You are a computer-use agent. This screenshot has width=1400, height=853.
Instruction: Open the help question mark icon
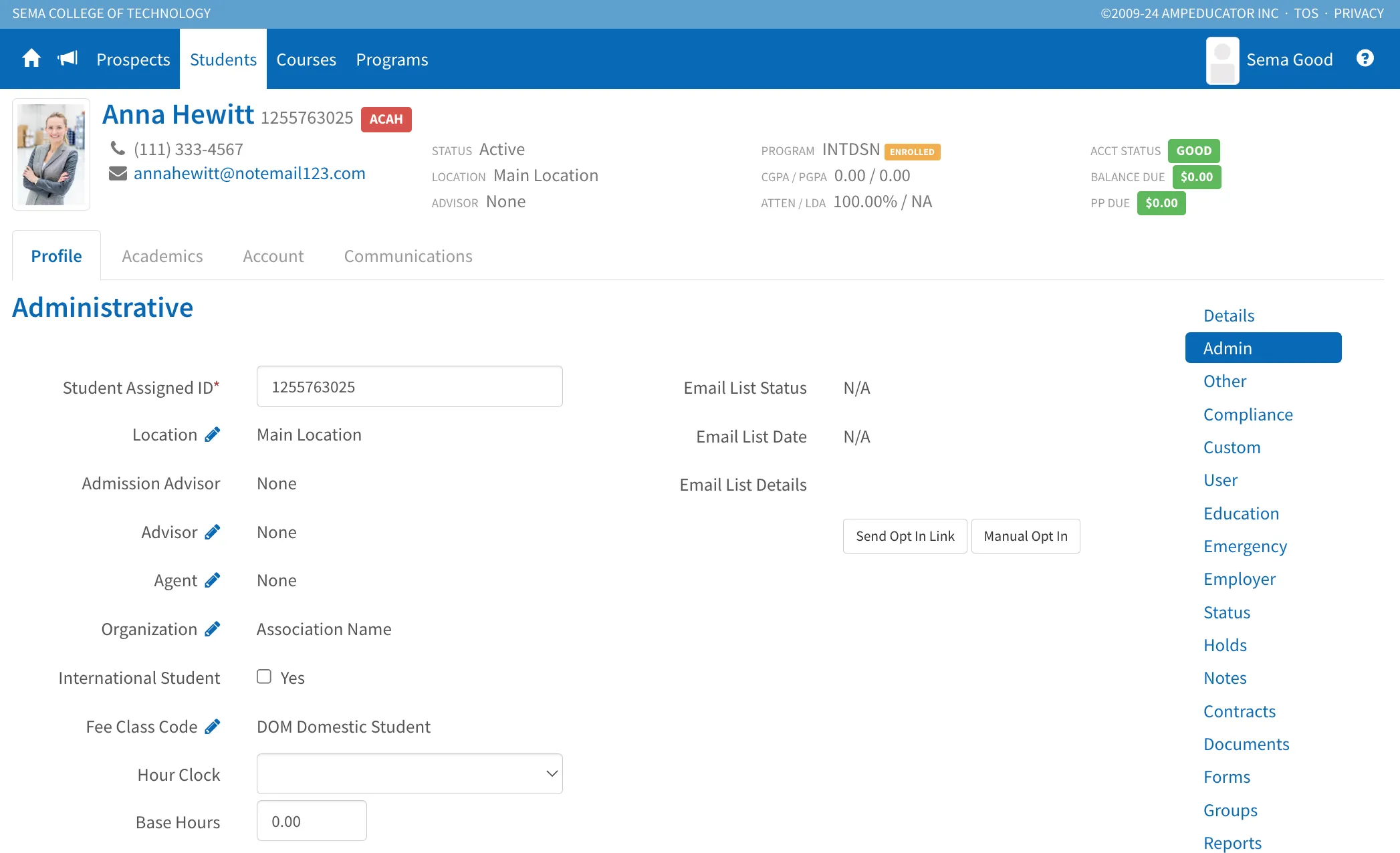[x=1365, y=59]
